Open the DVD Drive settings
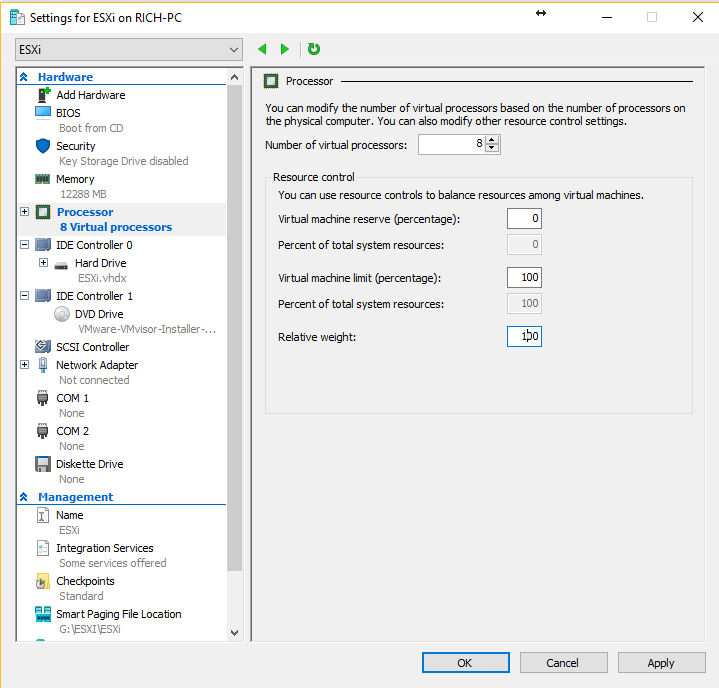 [x=99, y=314]
